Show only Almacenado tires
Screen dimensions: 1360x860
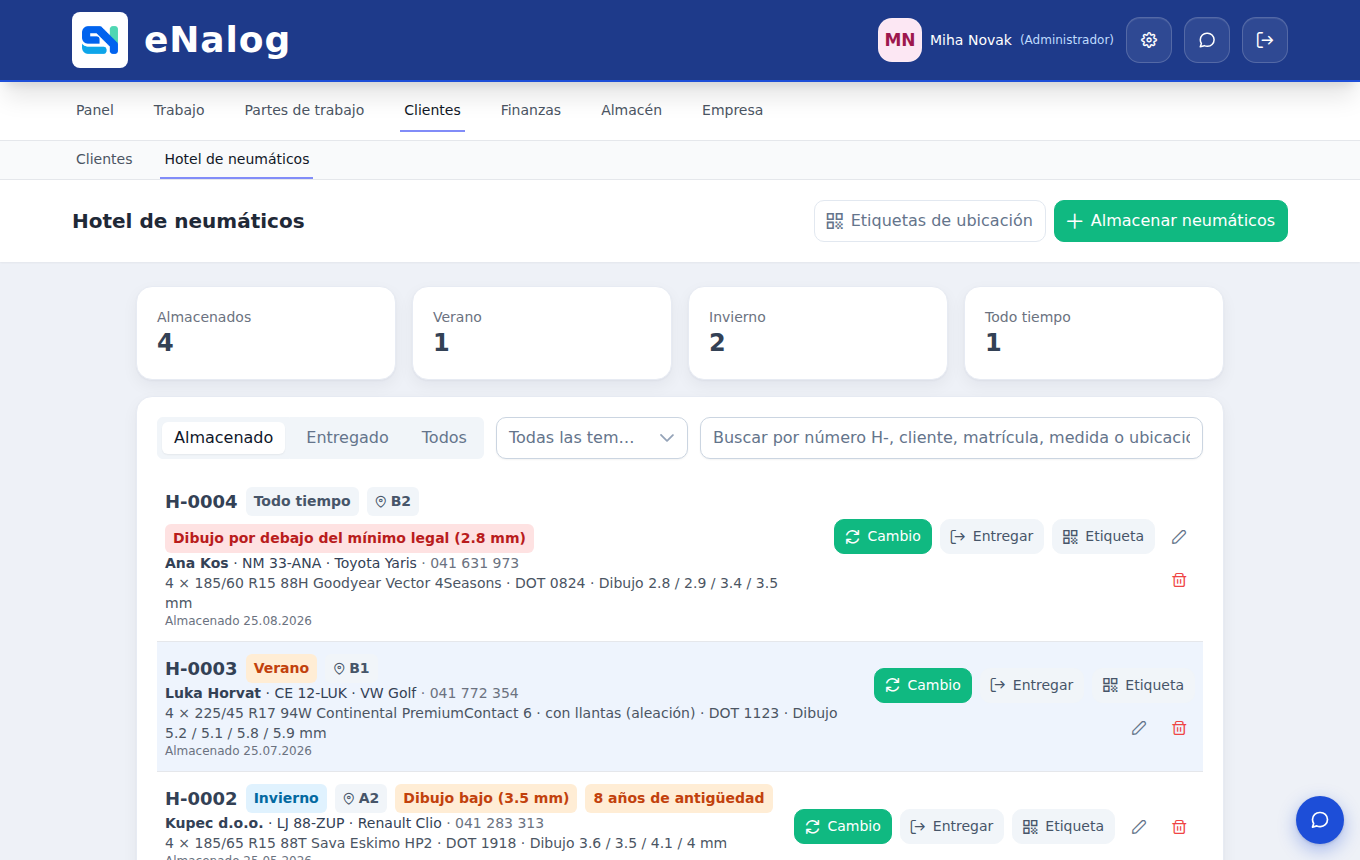coord(224,438)
